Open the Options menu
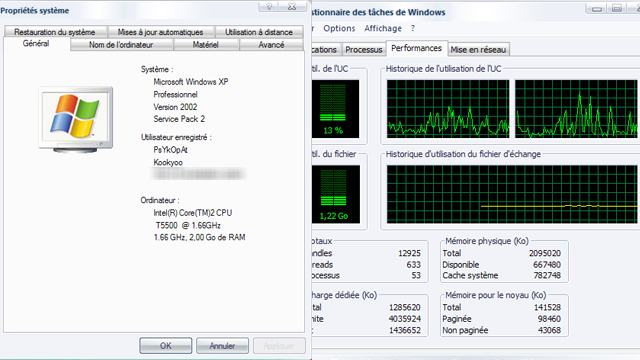The image size is (640, 360). click(x=339, y=28)
